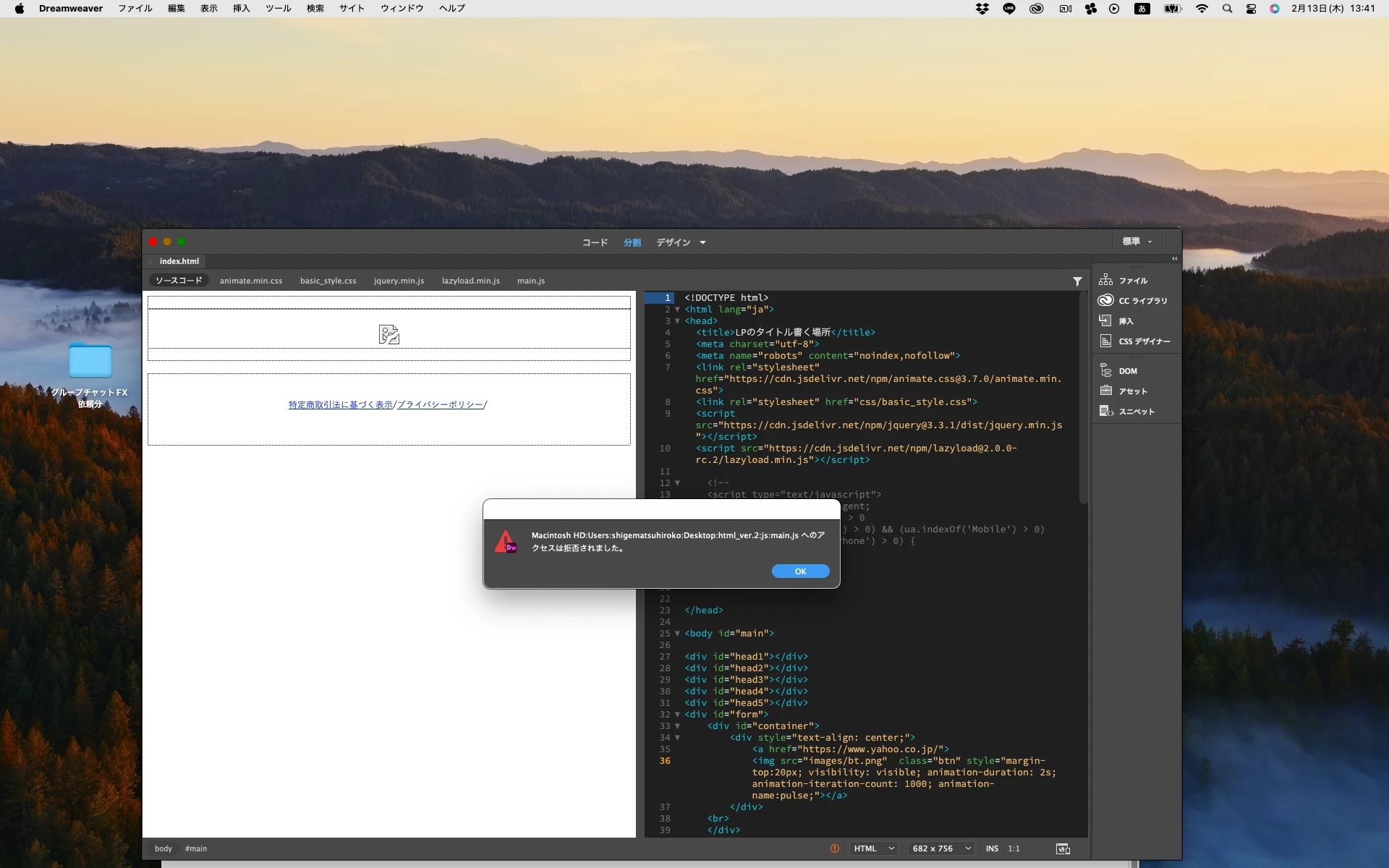Viewport: 1389px width, 868px height.
Task: Switch to Split view mode
Action: click(x=632, y=242)
